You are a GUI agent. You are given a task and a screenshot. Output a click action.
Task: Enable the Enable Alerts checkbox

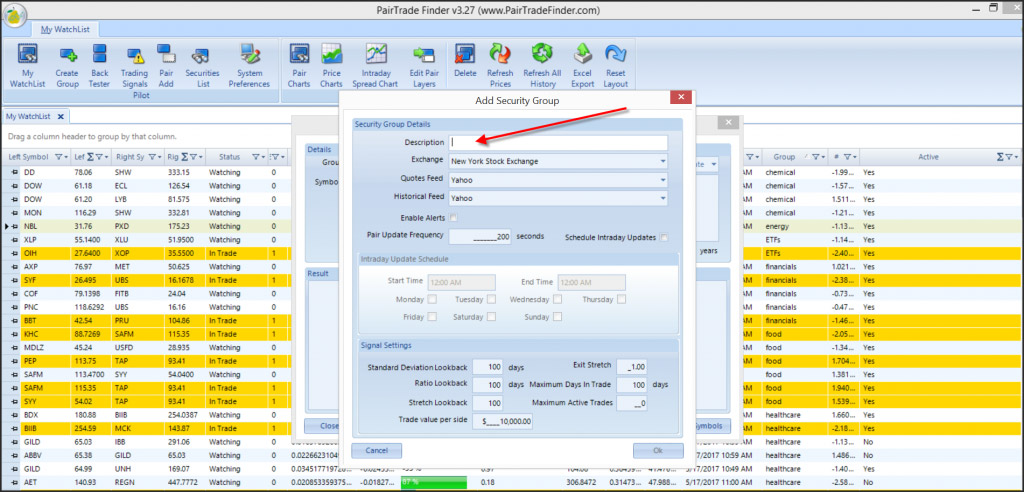454,217
